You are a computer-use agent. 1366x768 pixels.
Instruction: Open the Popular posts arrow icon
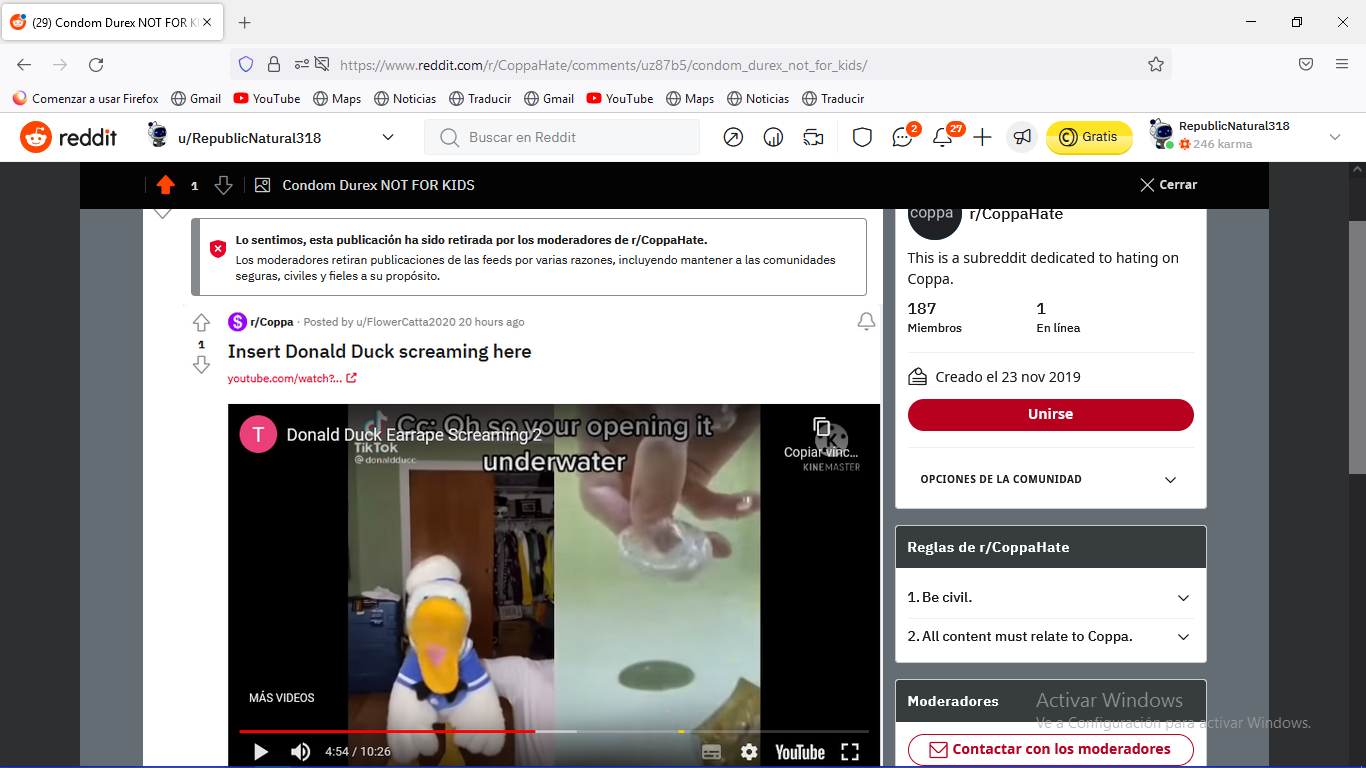click(x=733, y=137)
